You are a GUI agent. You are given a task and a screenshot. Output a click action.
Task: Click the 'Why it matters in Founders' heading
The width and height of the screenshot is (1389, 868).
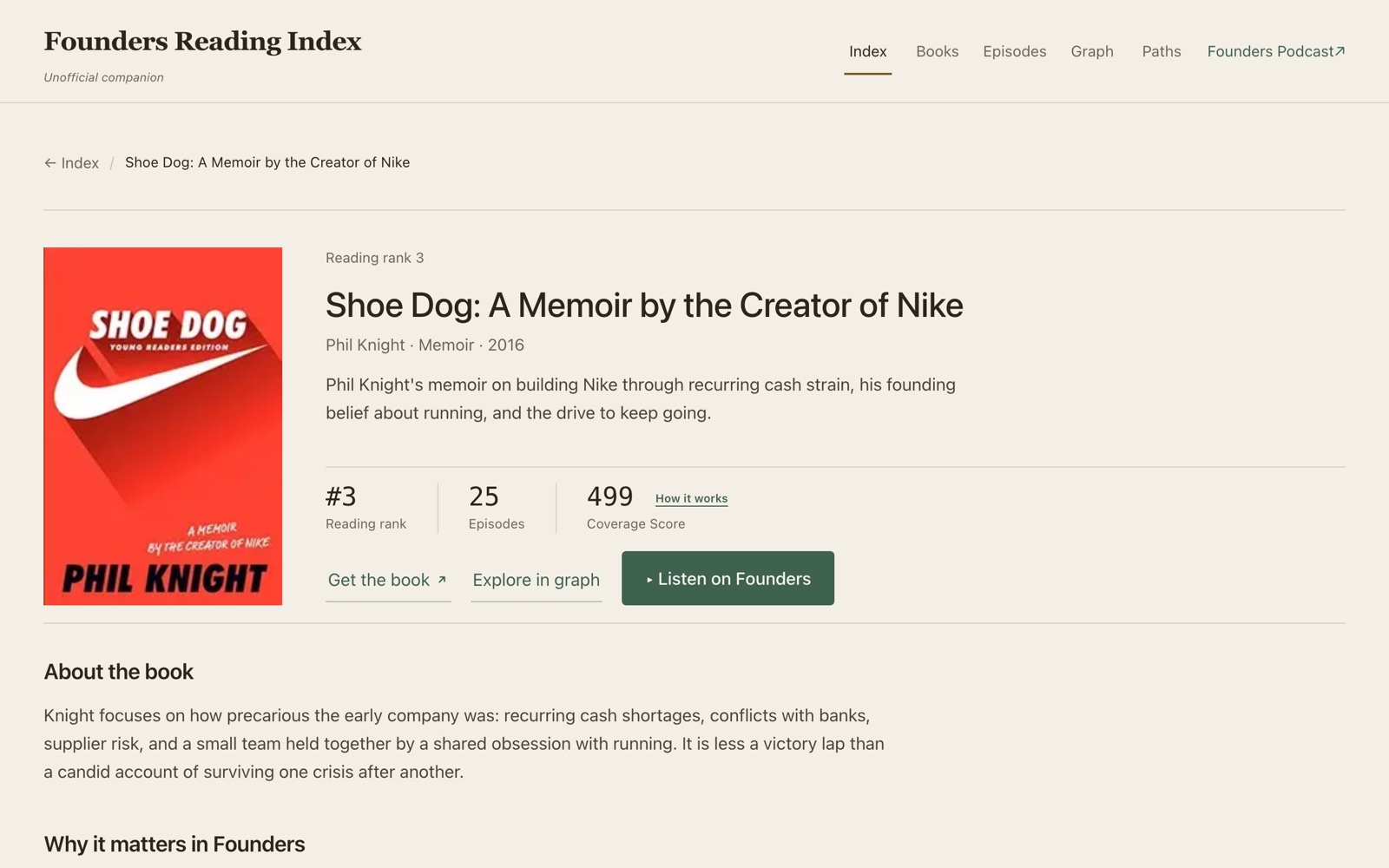[x=174, y=845]
